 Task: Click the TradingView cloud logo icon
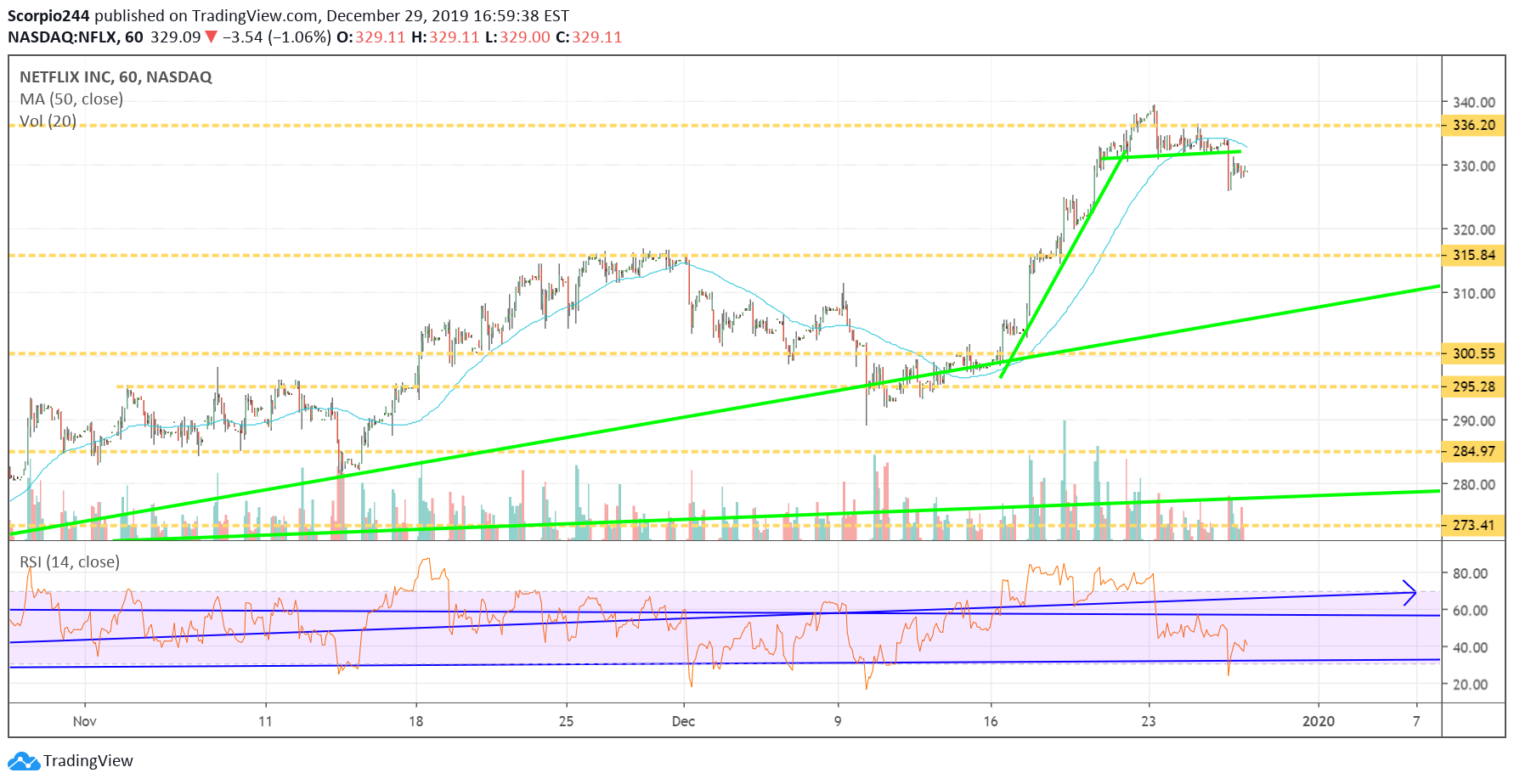click(x=24, y=761)
